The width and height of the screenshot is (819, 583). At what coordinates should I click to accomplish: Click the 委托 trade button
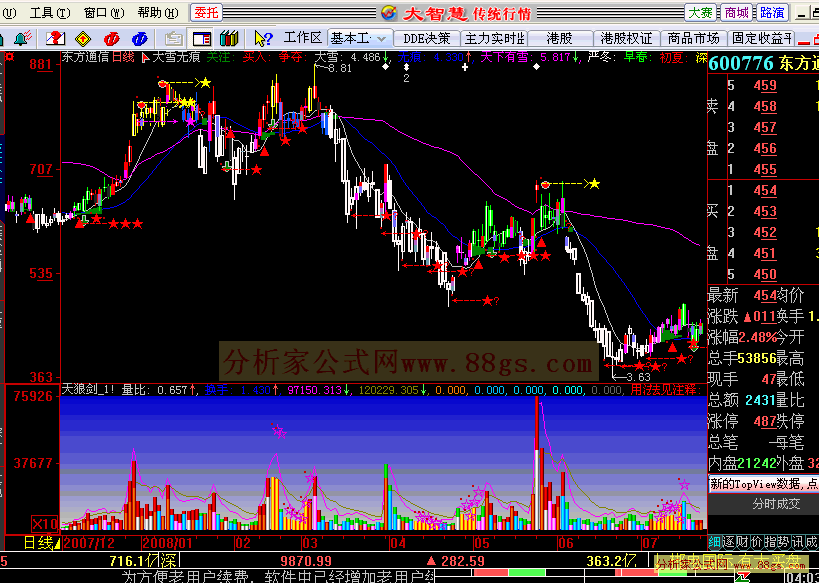point(206,13)
